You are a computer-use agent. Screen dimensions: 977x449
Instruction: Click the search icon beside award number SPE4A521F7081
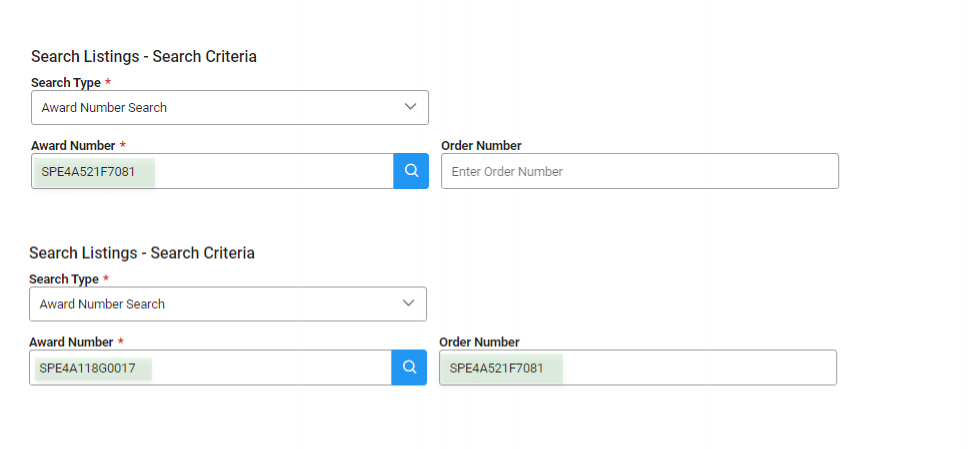[411, 171]
